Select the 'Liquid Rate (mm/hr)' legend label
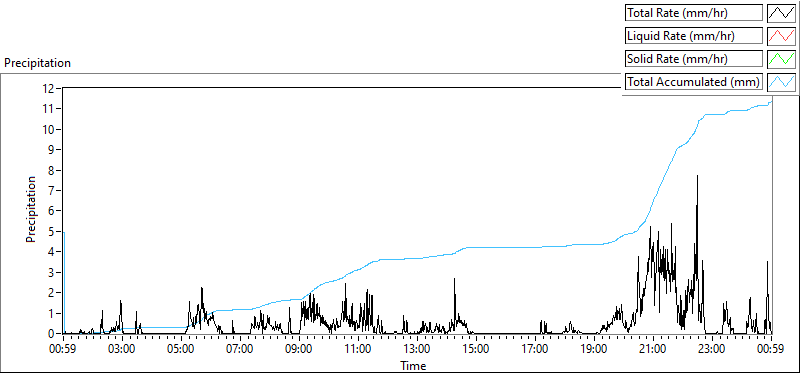Screen dimensions: 800x373 click(694, 36)
